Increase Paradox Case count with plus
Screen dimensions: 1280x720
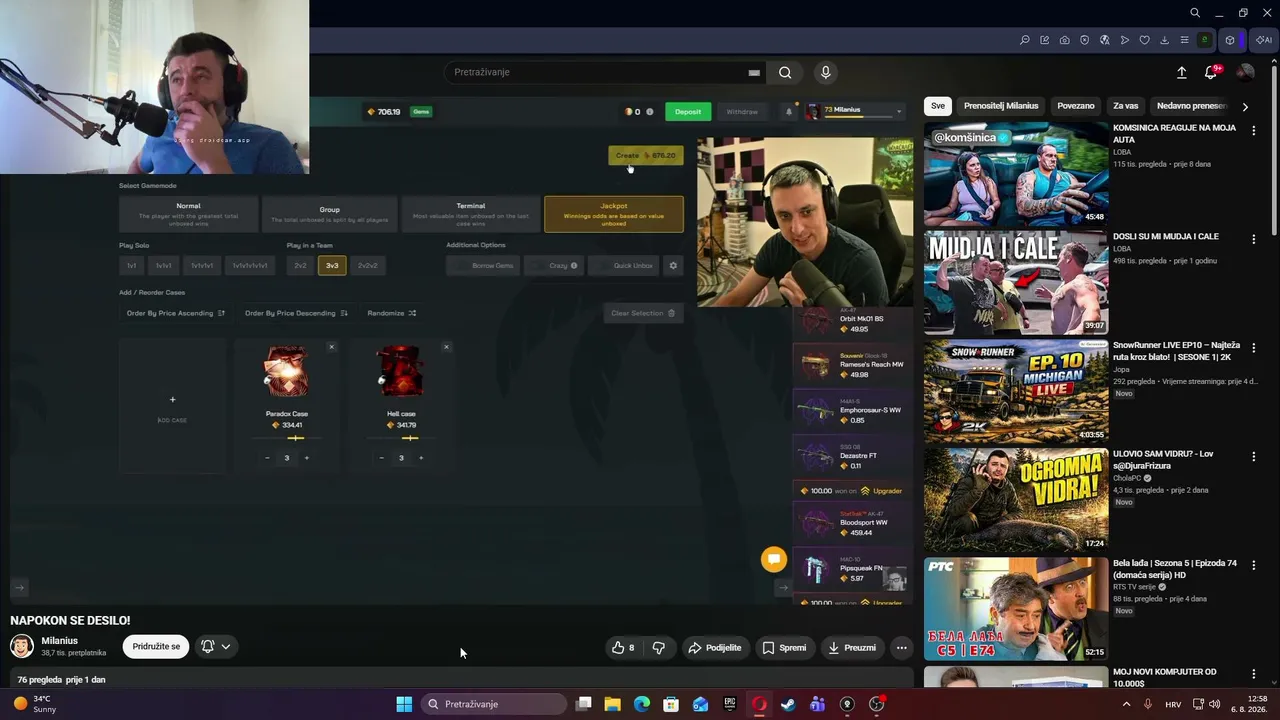(x=306, y=458)
